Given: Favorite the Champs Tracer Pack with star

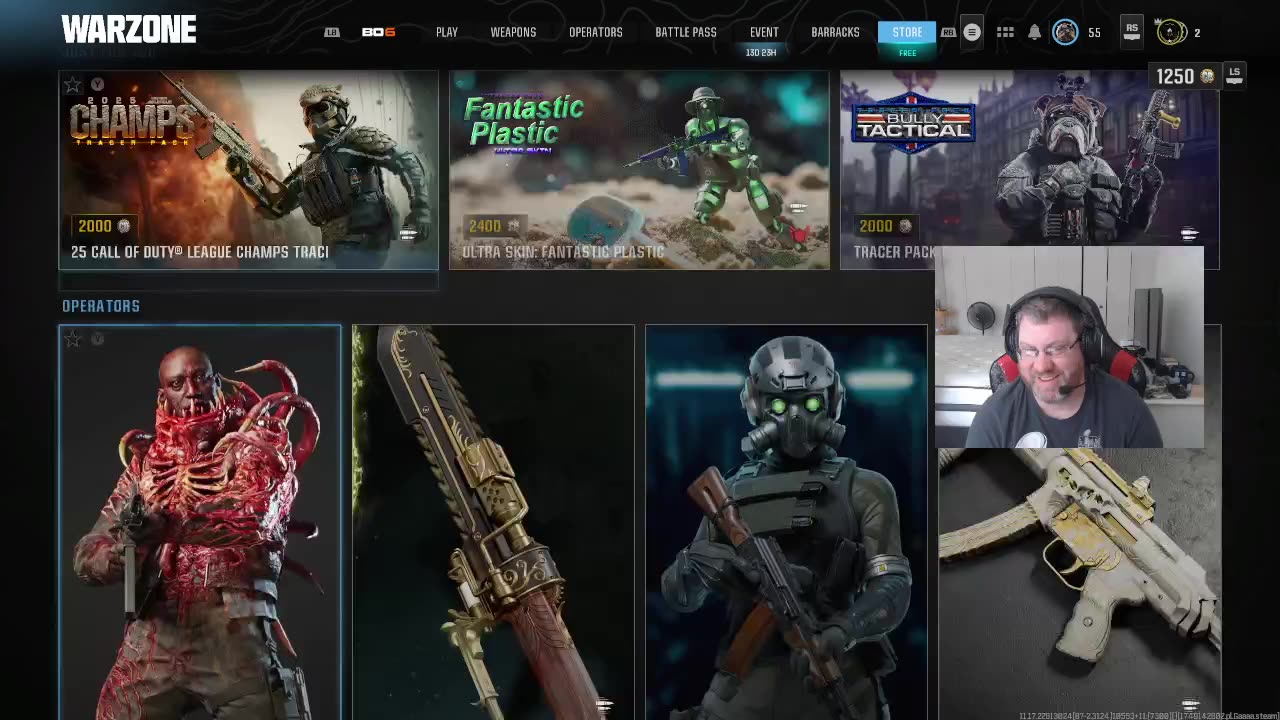Looking at the screenshot, I should pos(72,85).
